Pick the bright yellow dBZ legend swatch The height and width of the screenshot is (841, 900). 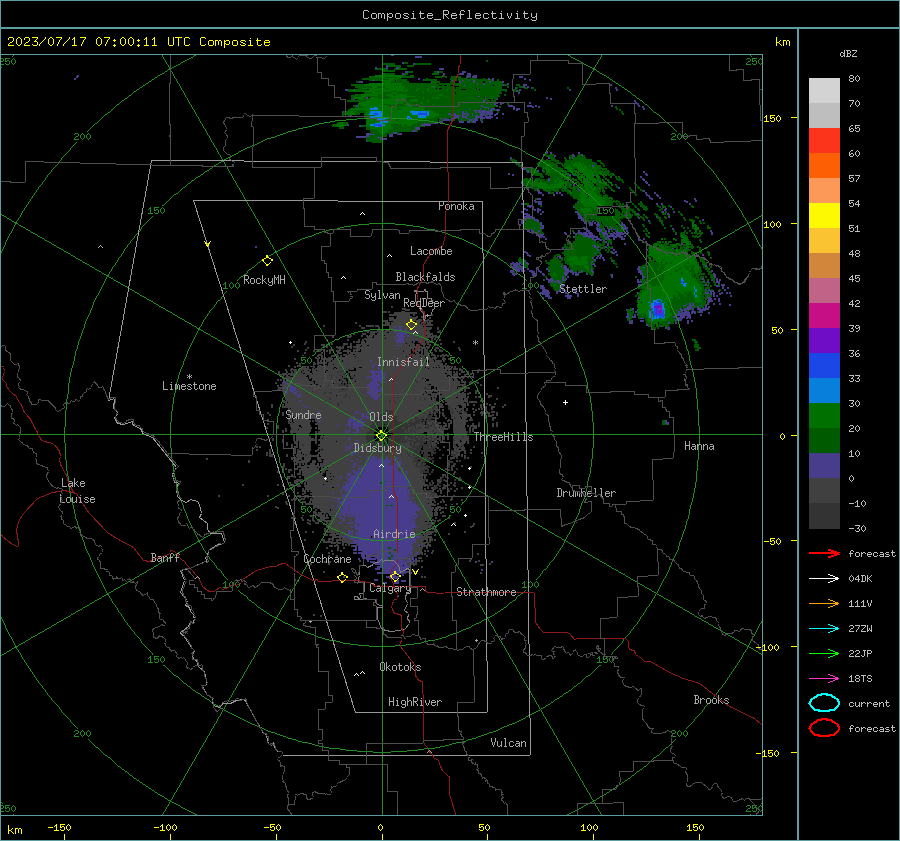click(824, 215)
